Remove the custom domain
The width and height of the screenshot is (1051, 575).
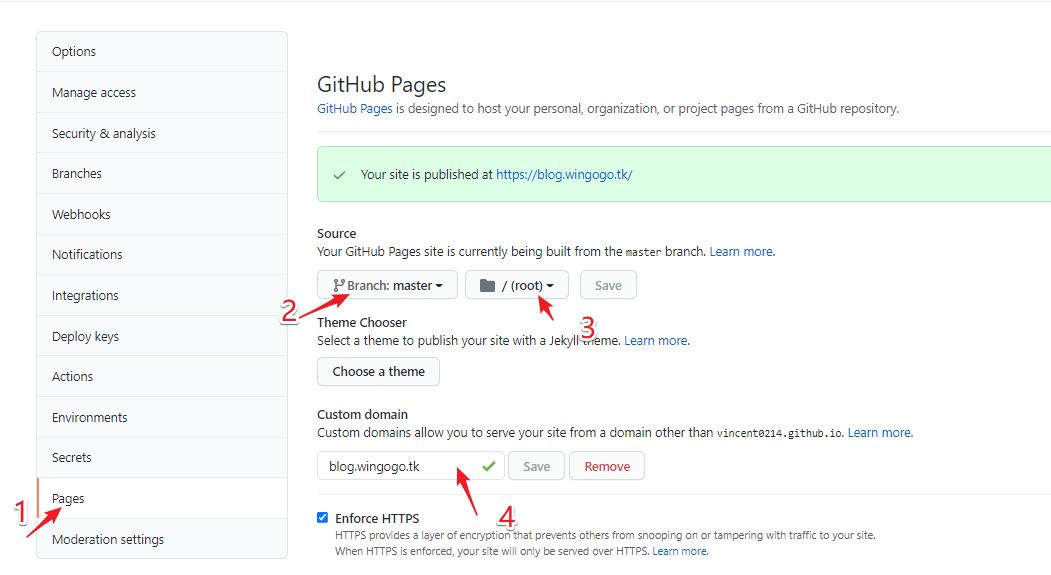(x=607, y=466)
